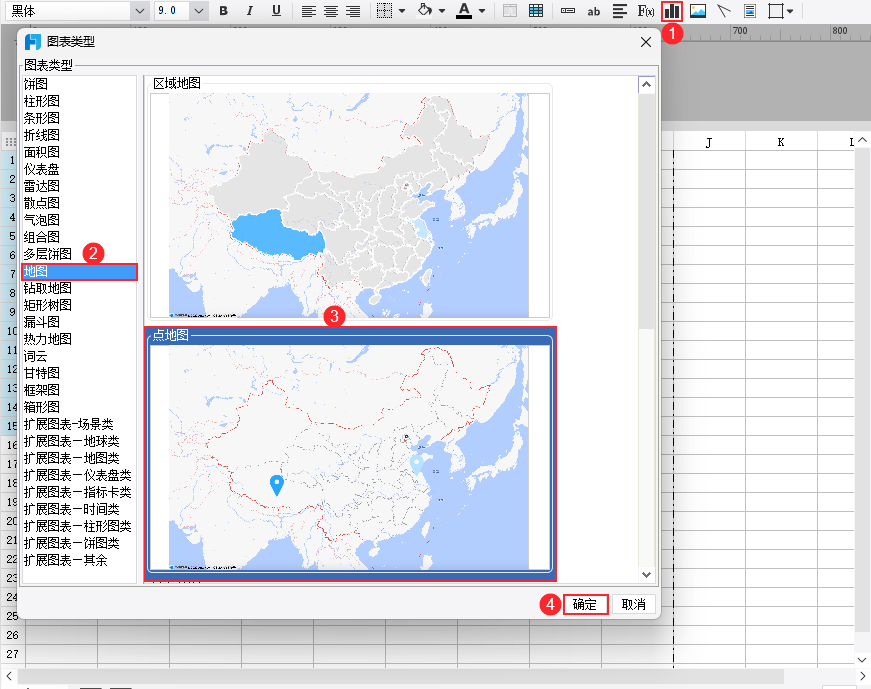
Task: Click the merge cells icon
Action: click(509, 11)
